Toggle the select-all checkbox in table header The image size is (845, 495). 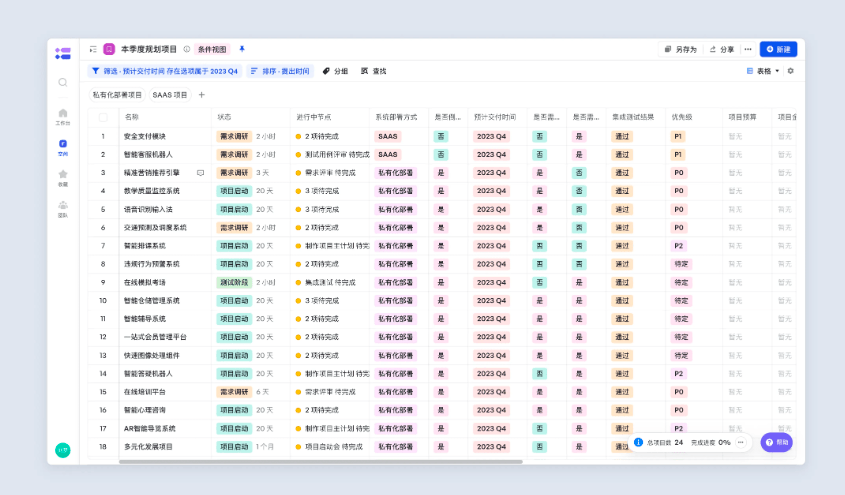103,117
